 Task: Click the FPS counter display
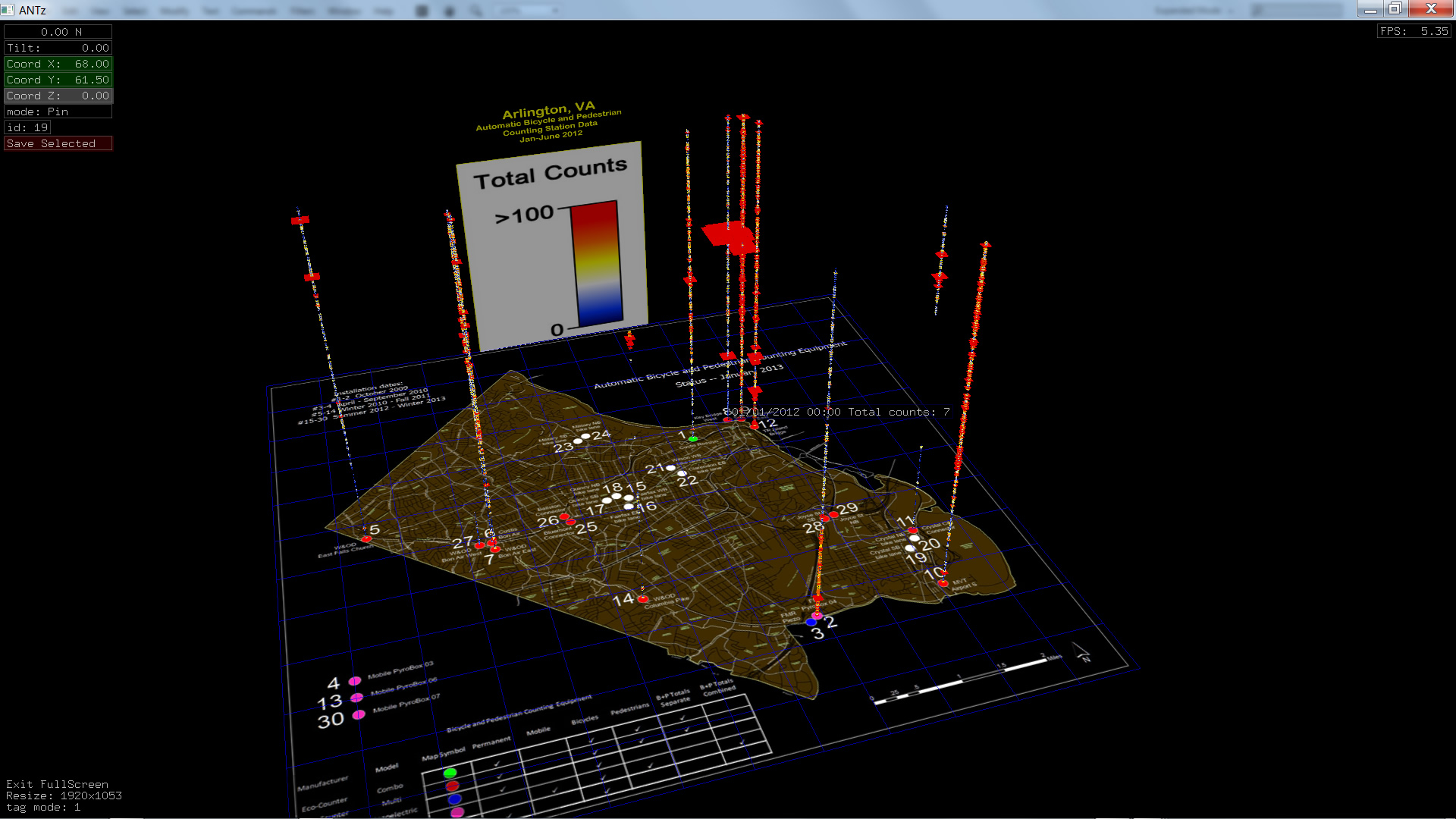[x=1414, y=31]
